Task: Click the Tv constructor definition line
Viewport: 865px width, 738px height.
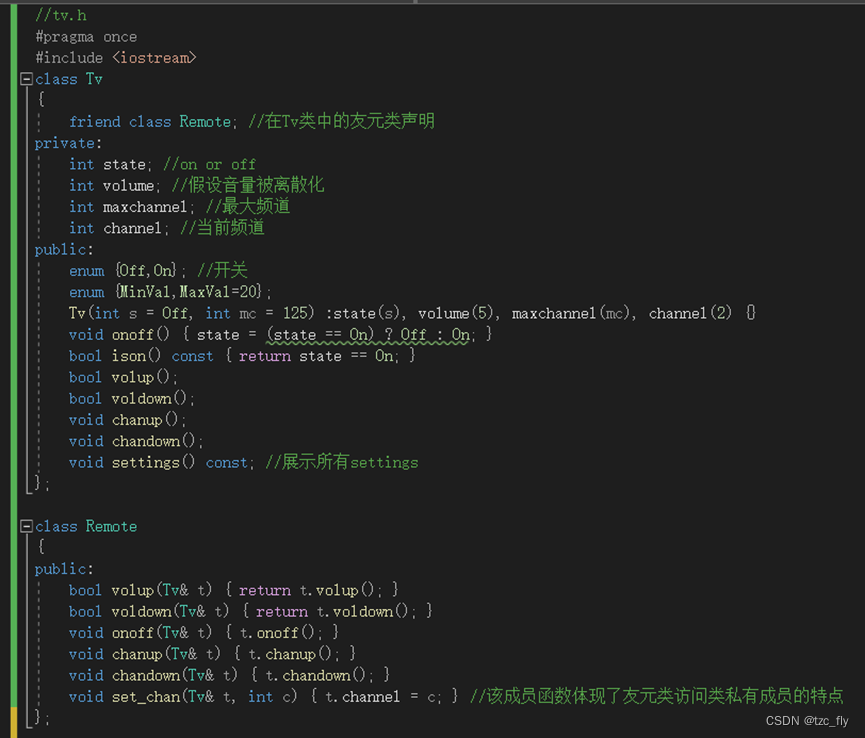Action: click(x=412, y=313)
